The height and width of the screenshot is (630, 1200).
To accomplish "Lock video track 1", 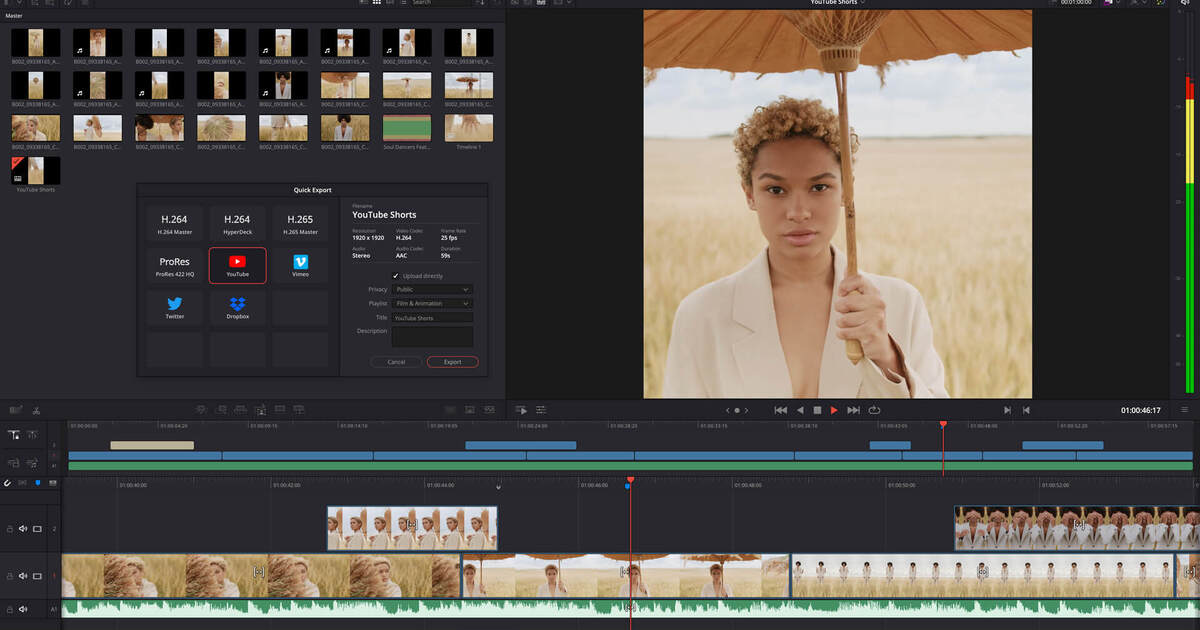I will tap(10, 576).
